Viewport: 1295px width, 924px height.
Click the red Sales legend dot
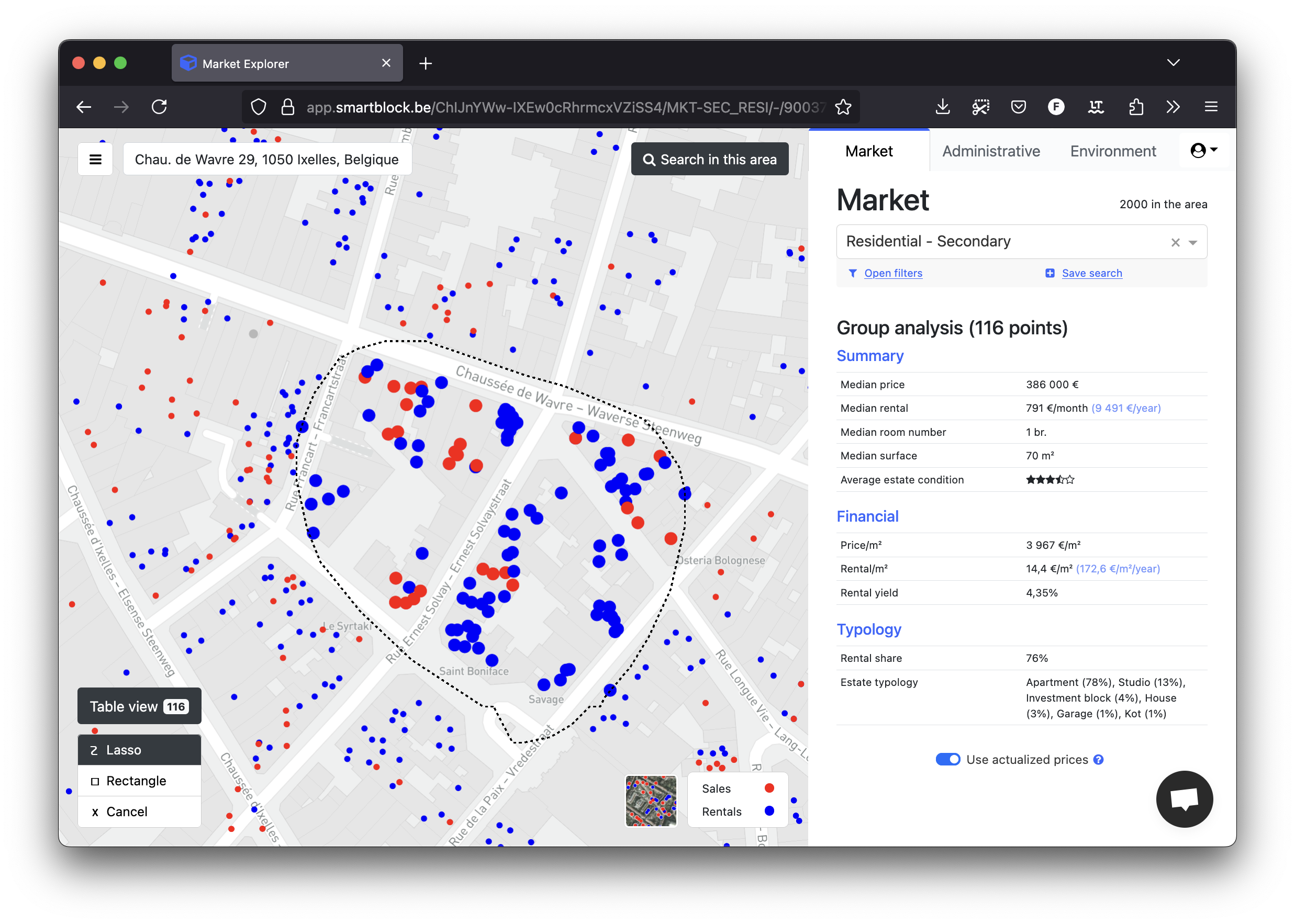click(769, 788)
